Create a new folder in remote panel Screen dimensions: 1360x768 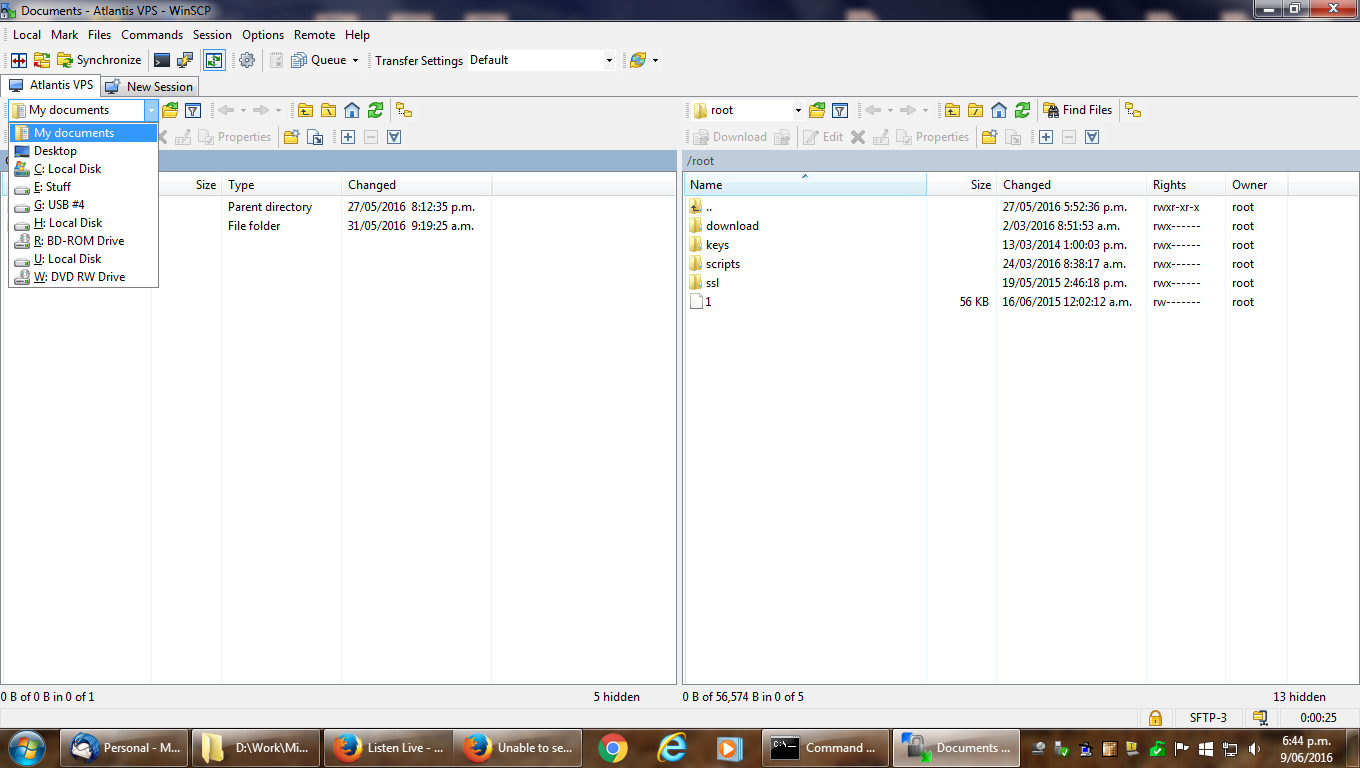tap(989, 137)
